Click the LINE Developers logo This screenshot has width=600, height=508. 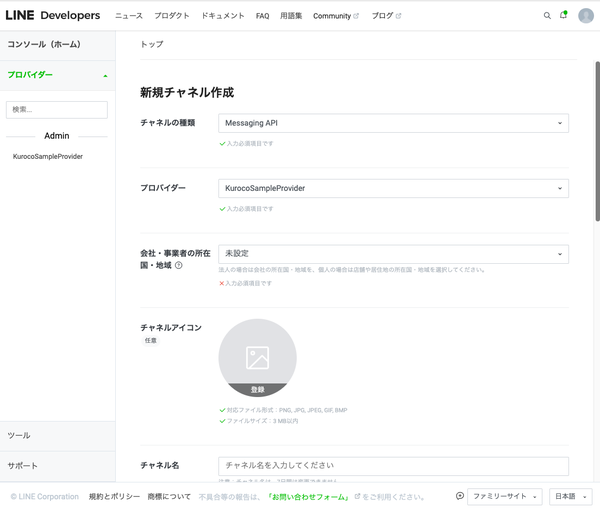pyautogui.click(x=53, y=15)
